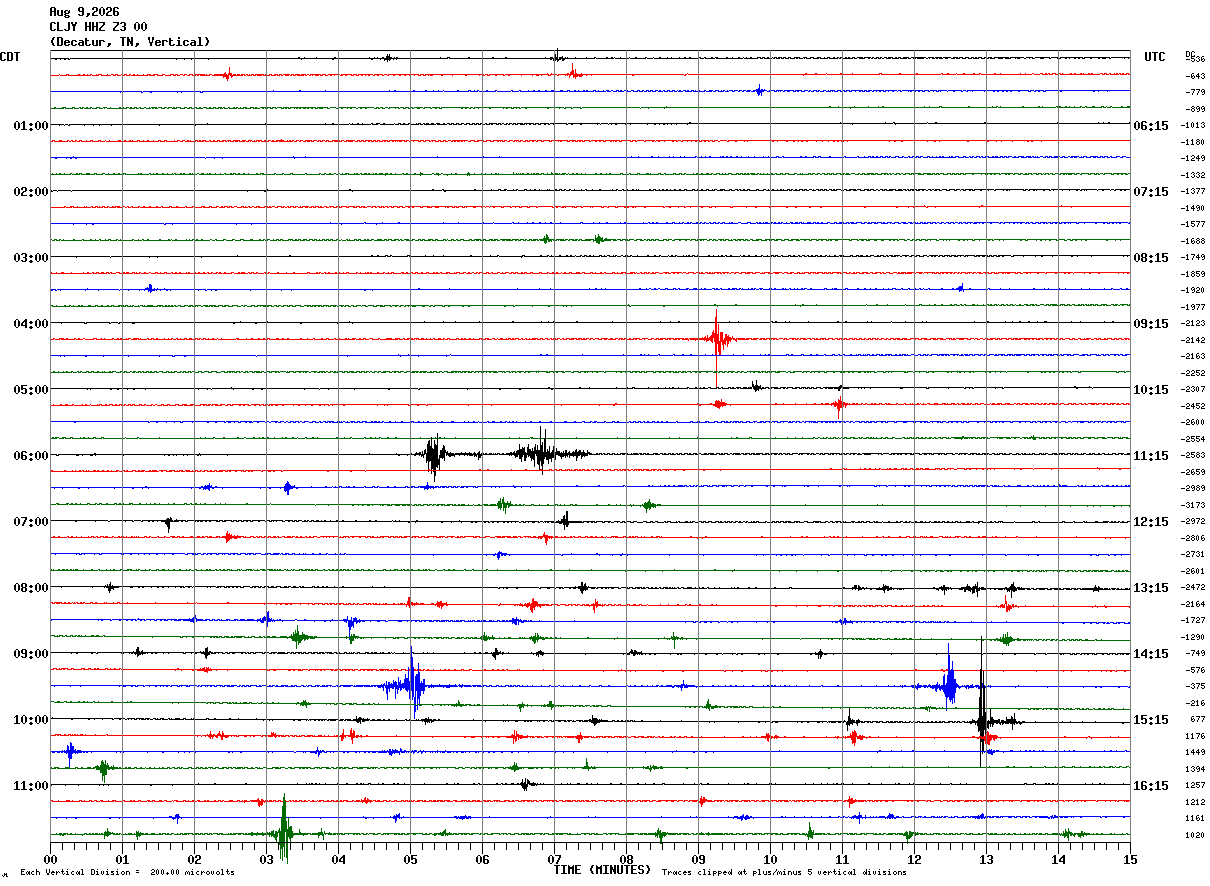Click the 08:15 UTC time label
1210x886 pixels.
(x=1151, y=258)
